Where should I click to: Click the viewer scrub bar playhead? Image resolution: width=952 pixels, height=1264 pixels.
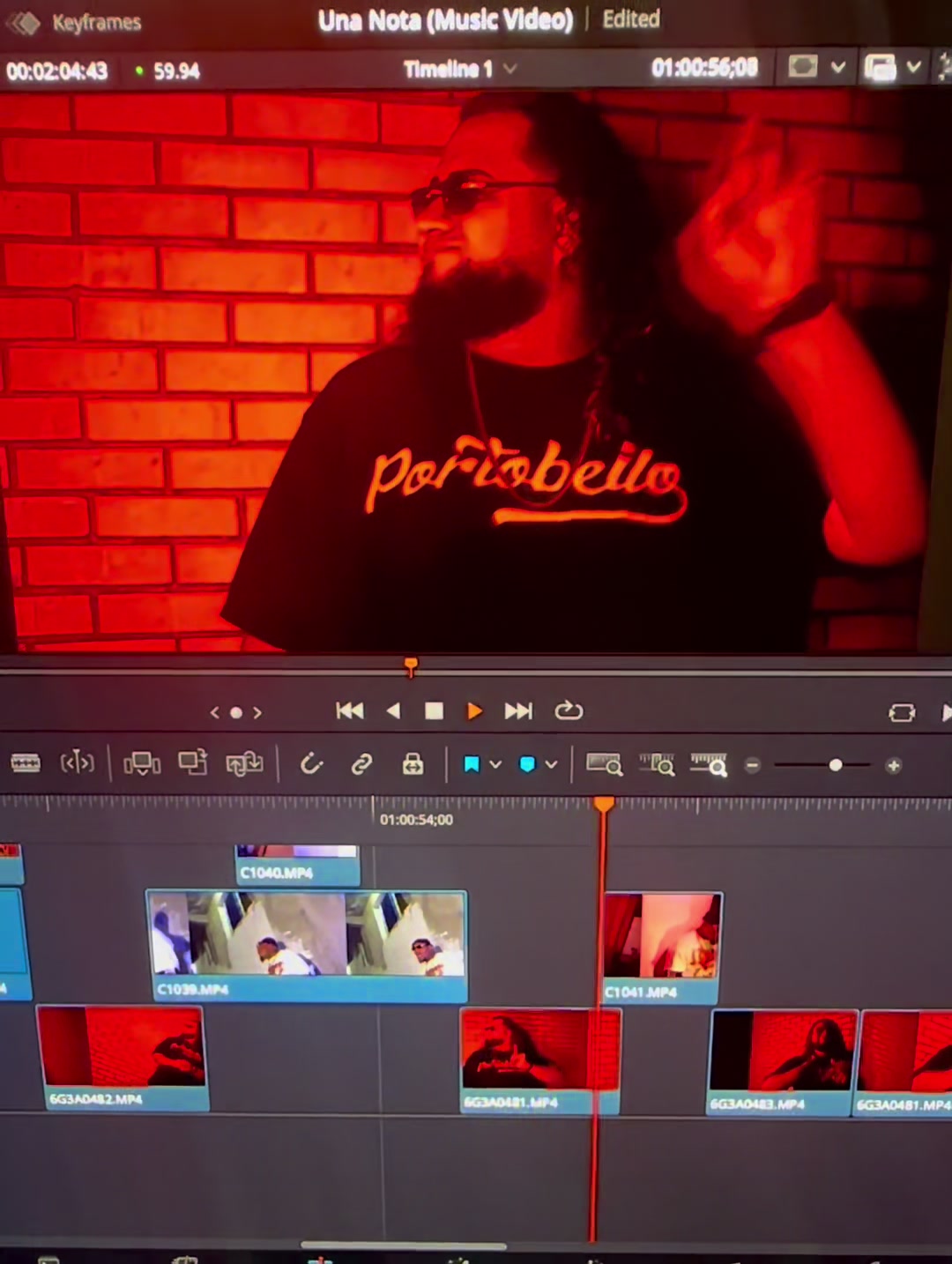tap(411, 666)
